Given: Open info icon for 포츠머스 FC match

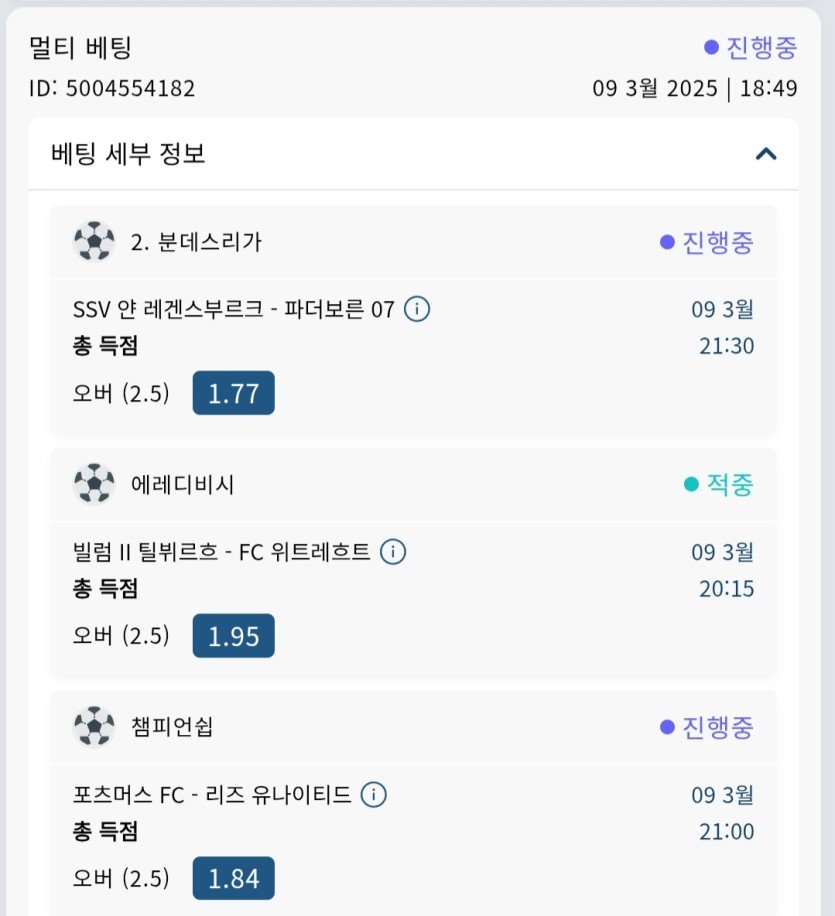Looking at the screenshot, I should (x=373, y=795).
